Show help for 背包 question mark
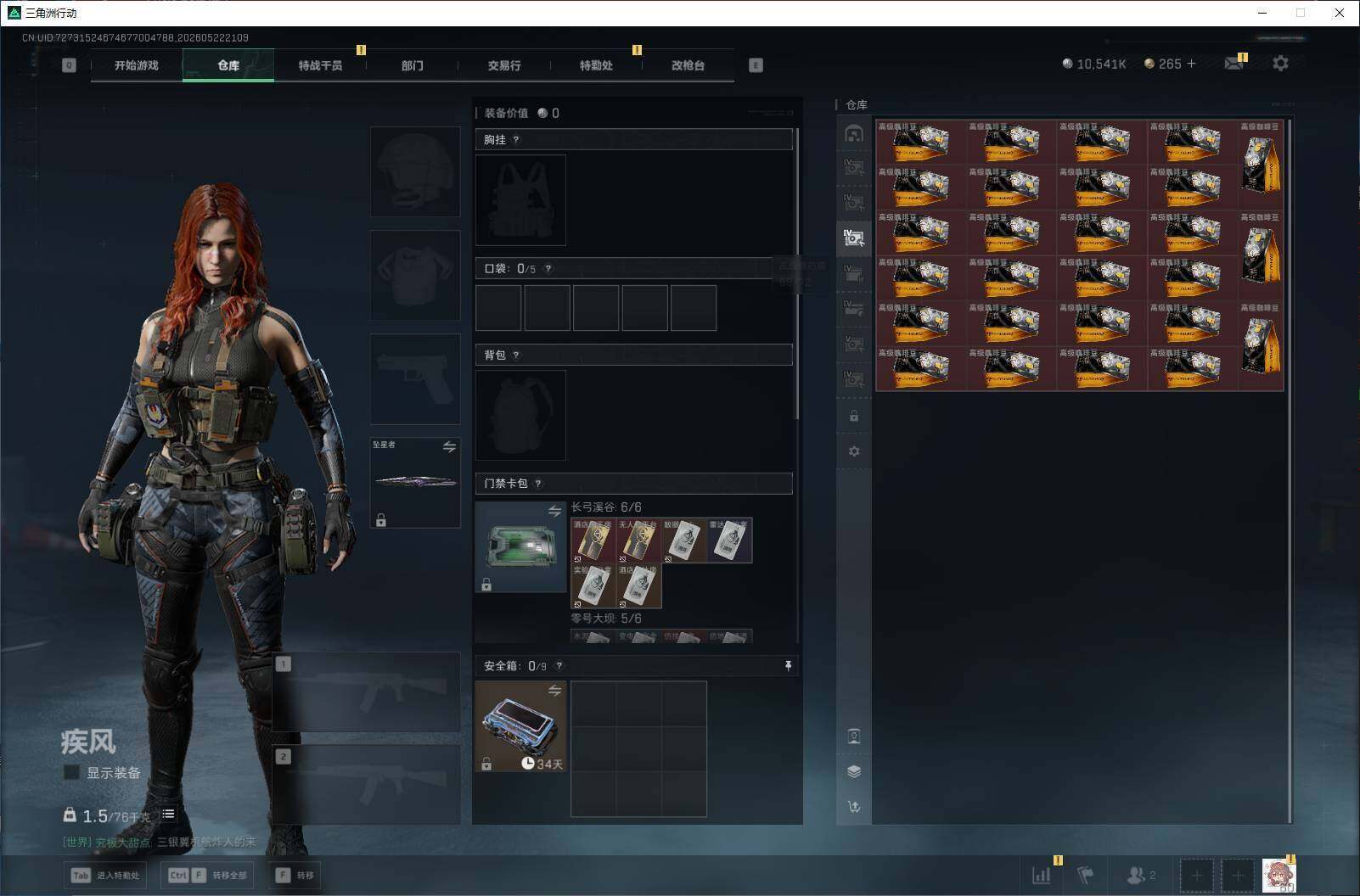 pos(516,356)
